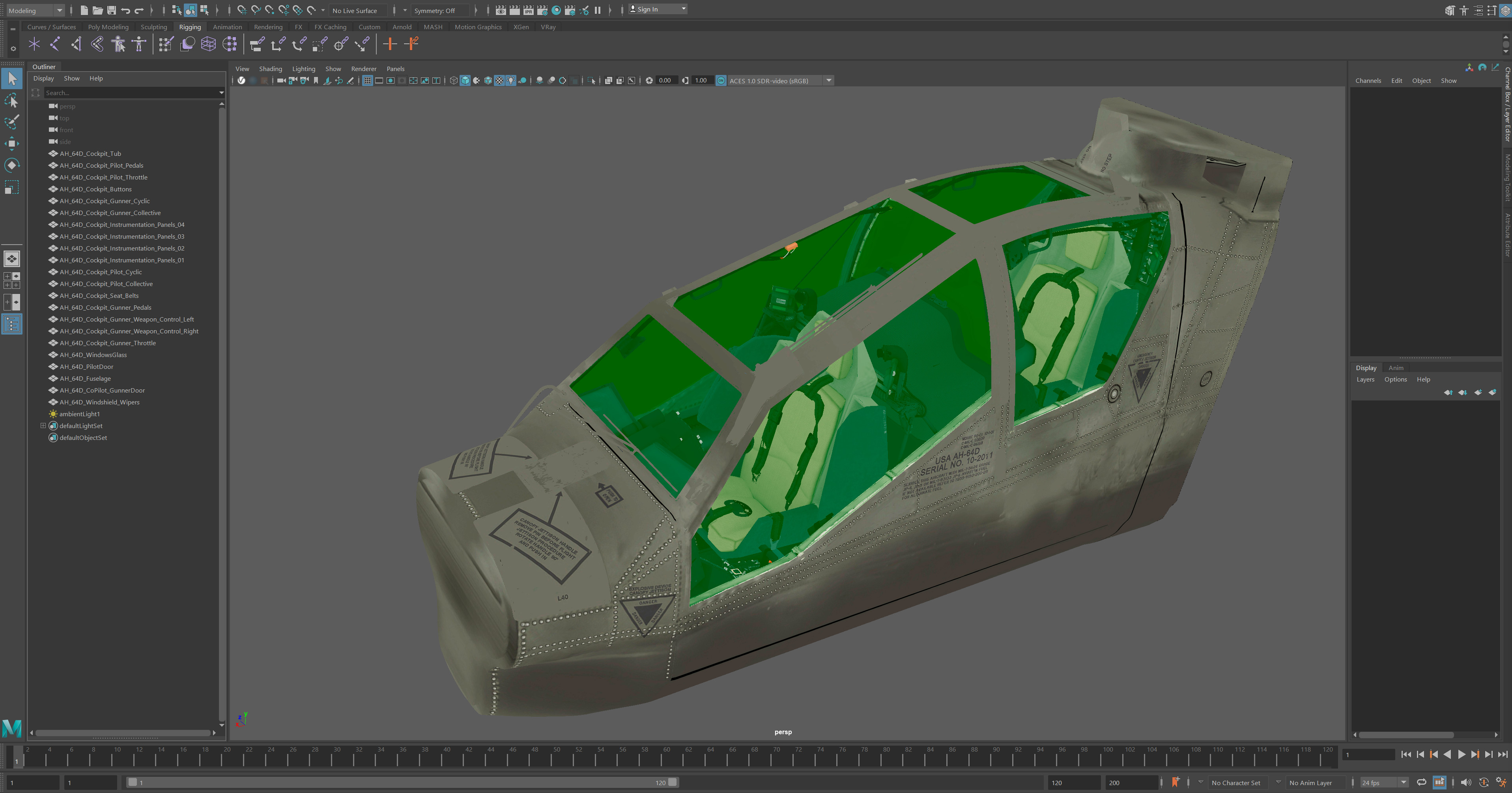The image size is (1512, 793).
Task: Select the Paint Selection tool
Action: tap(12, 122)
